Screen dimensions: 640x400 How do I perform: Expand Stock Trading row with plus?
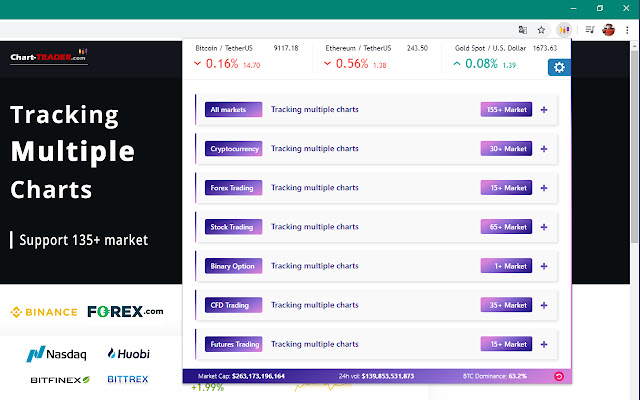tap(544, 227)
